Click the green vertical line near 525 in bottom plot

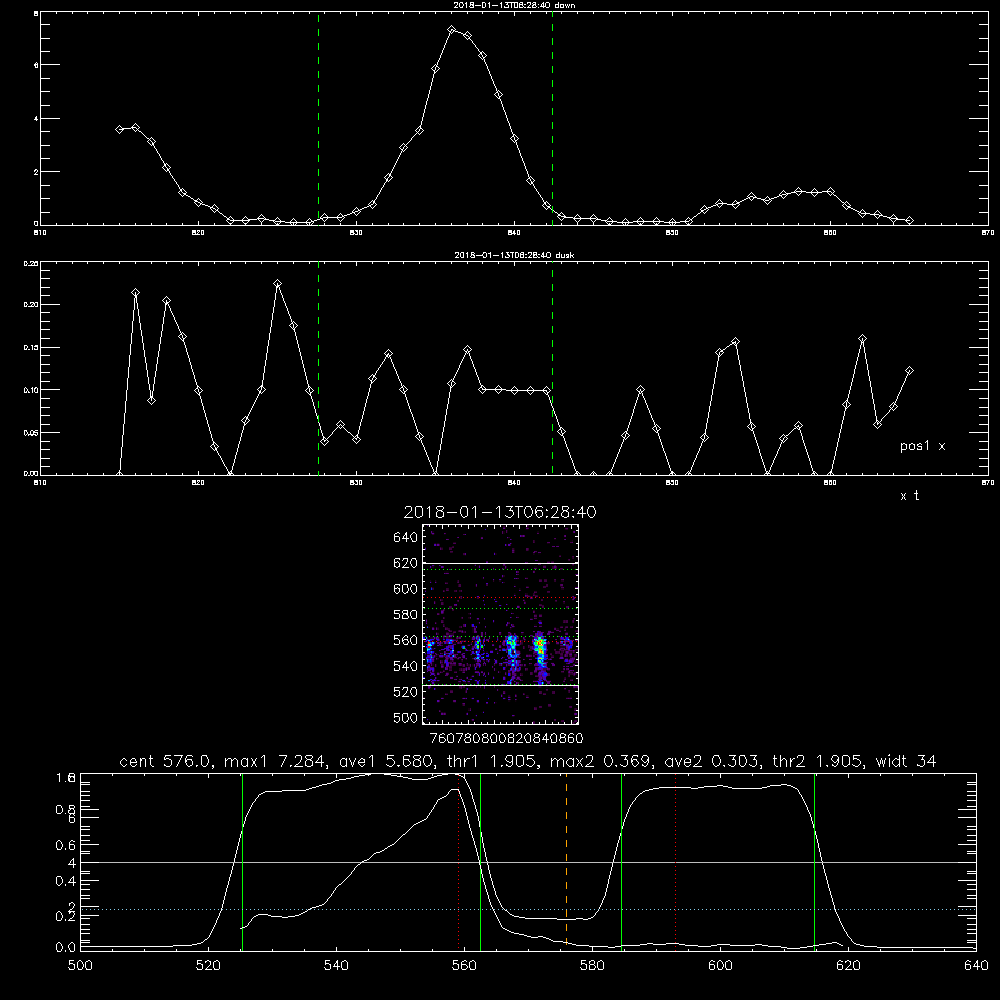pyautogui.click(x=242, y=861)
